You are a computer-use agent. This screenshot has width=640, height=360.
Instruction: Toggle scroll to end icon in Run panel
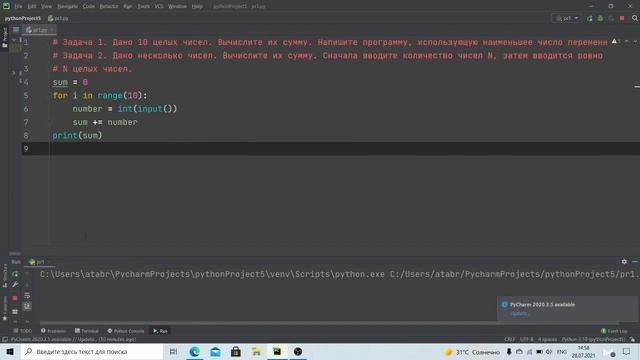point(27,306)
